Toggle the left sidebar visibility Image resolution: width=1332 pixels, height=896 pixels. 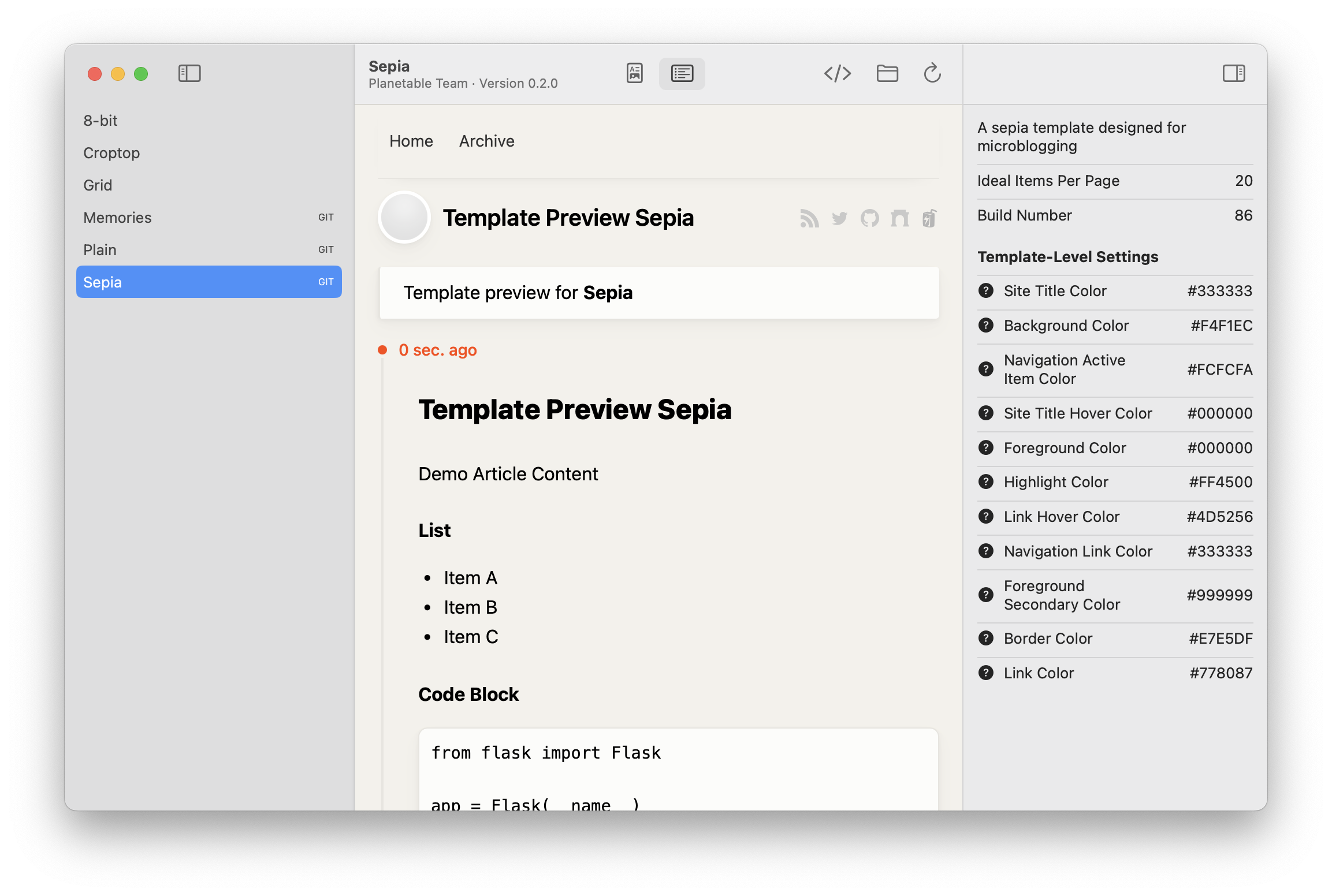pos(190,73)
